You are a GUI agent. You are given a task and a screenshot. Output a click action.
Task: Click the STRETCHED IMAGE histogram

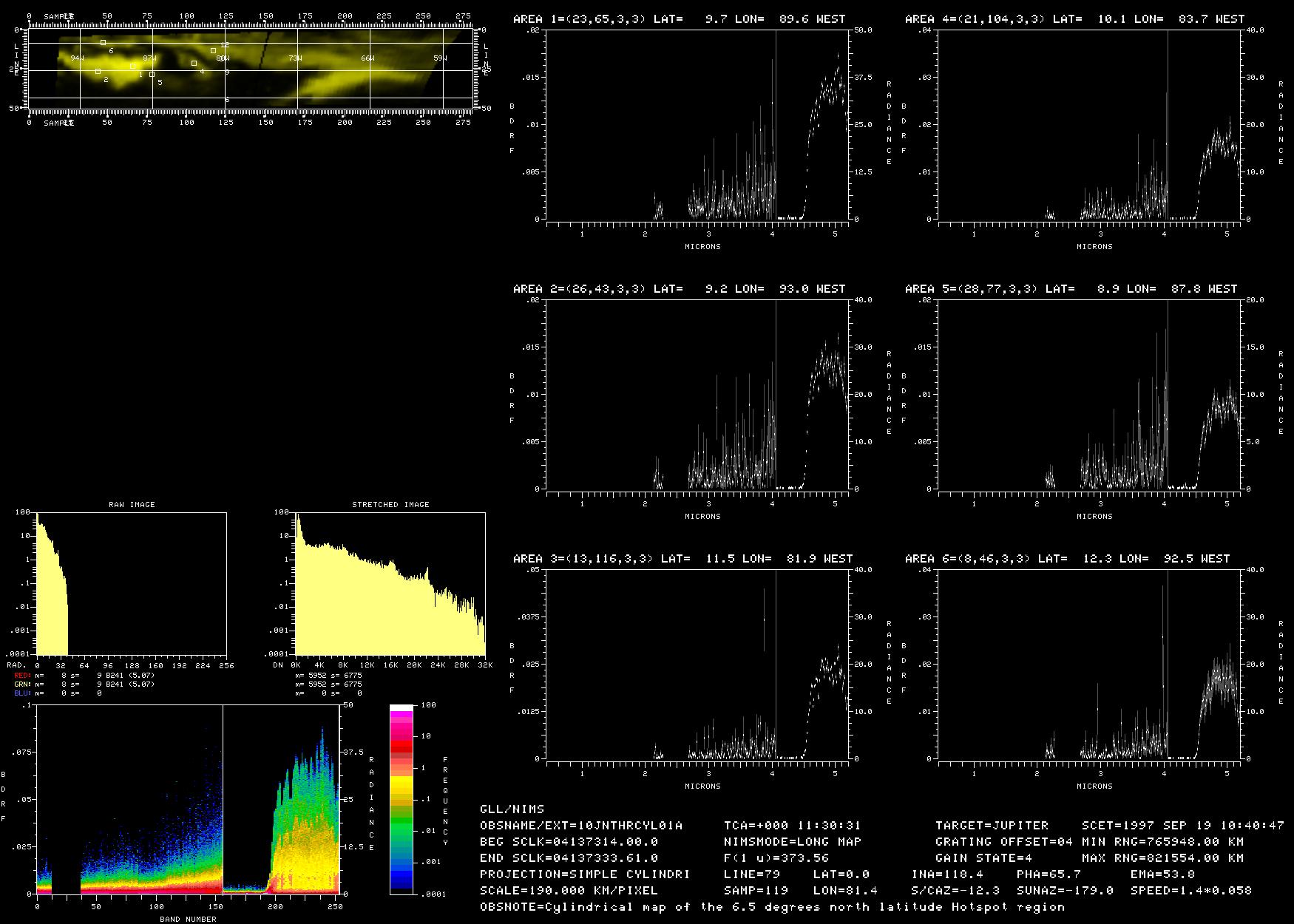coord(390,584)
